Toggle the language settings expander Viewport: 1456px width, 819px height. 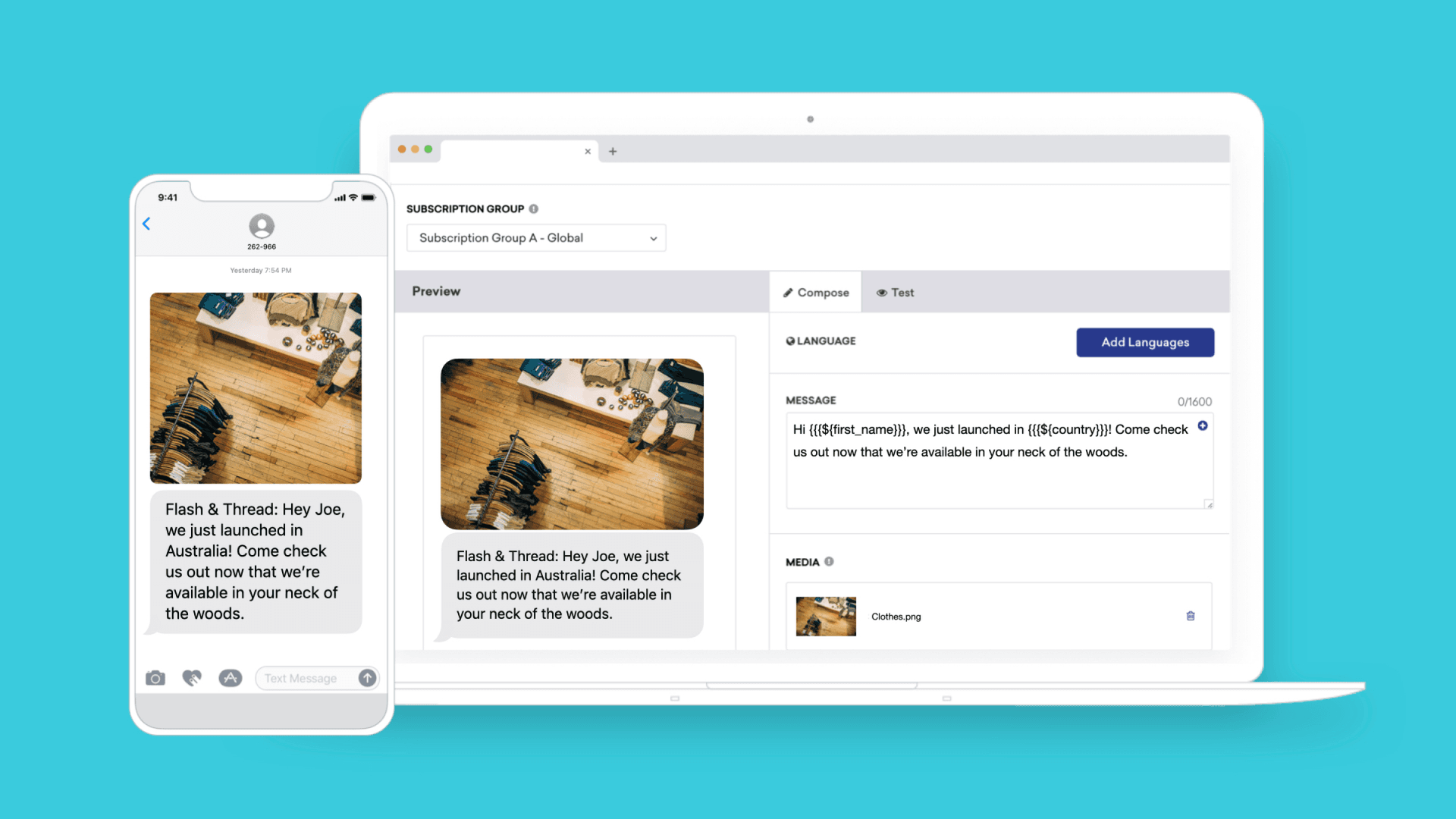(x=820, y=341)
